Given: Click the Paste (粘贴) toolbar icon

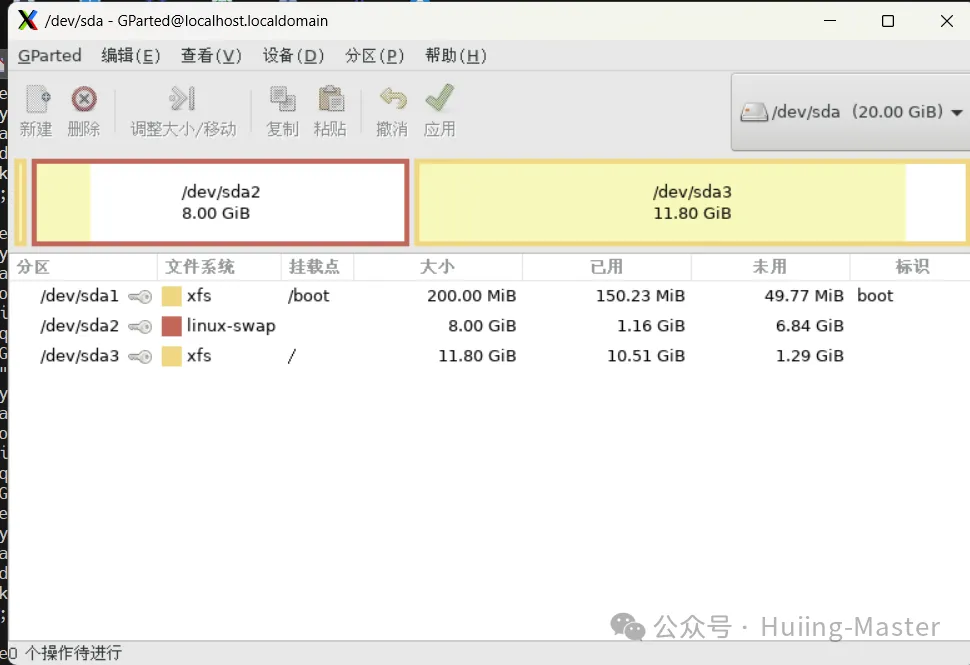Looking at the screenshot, I should pyautogui.click(x=331, y=99).
